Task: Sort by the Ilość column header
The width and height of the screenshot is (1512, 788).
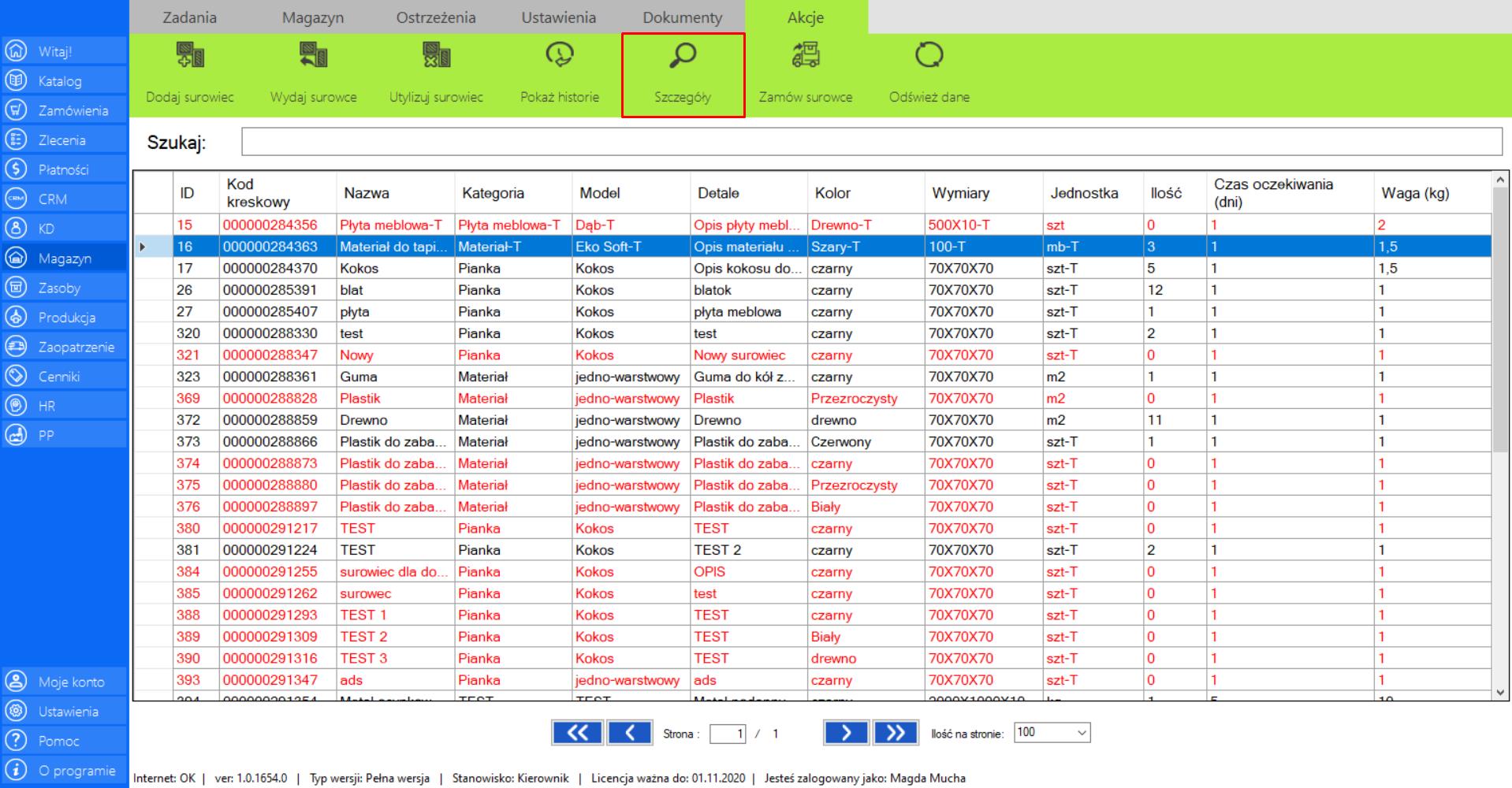Action: tap(1175, 193)
